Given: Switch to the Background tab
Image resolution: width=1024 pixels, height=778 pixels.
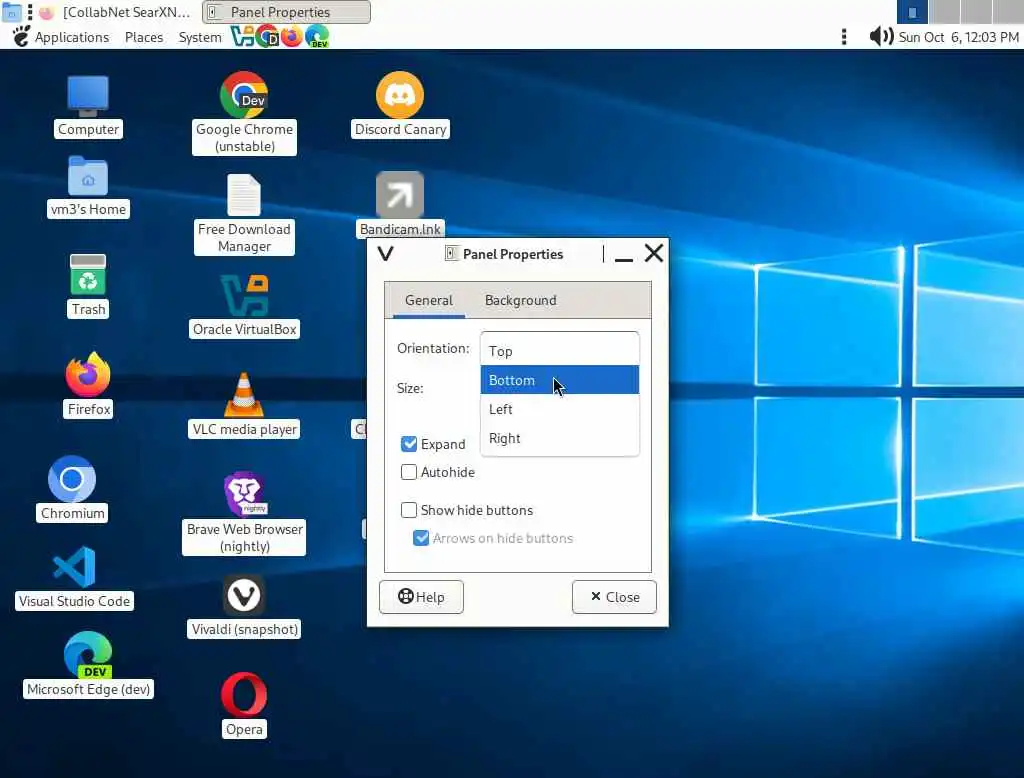Looking at the screenshot, I should [520, 300].
